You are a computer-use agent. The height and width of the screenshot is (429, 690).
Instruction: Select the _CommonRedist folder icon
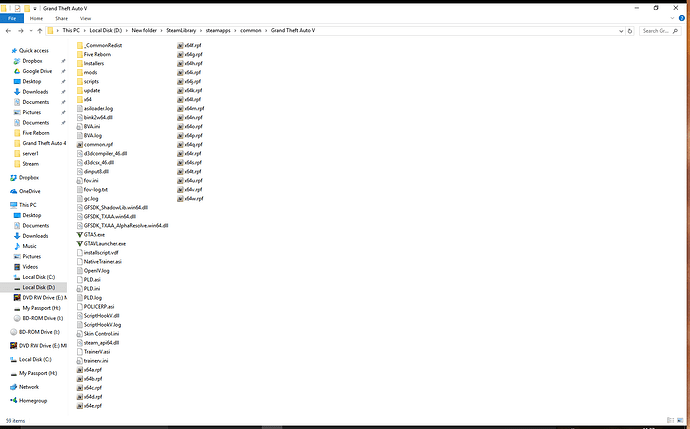tap(80, 45)
